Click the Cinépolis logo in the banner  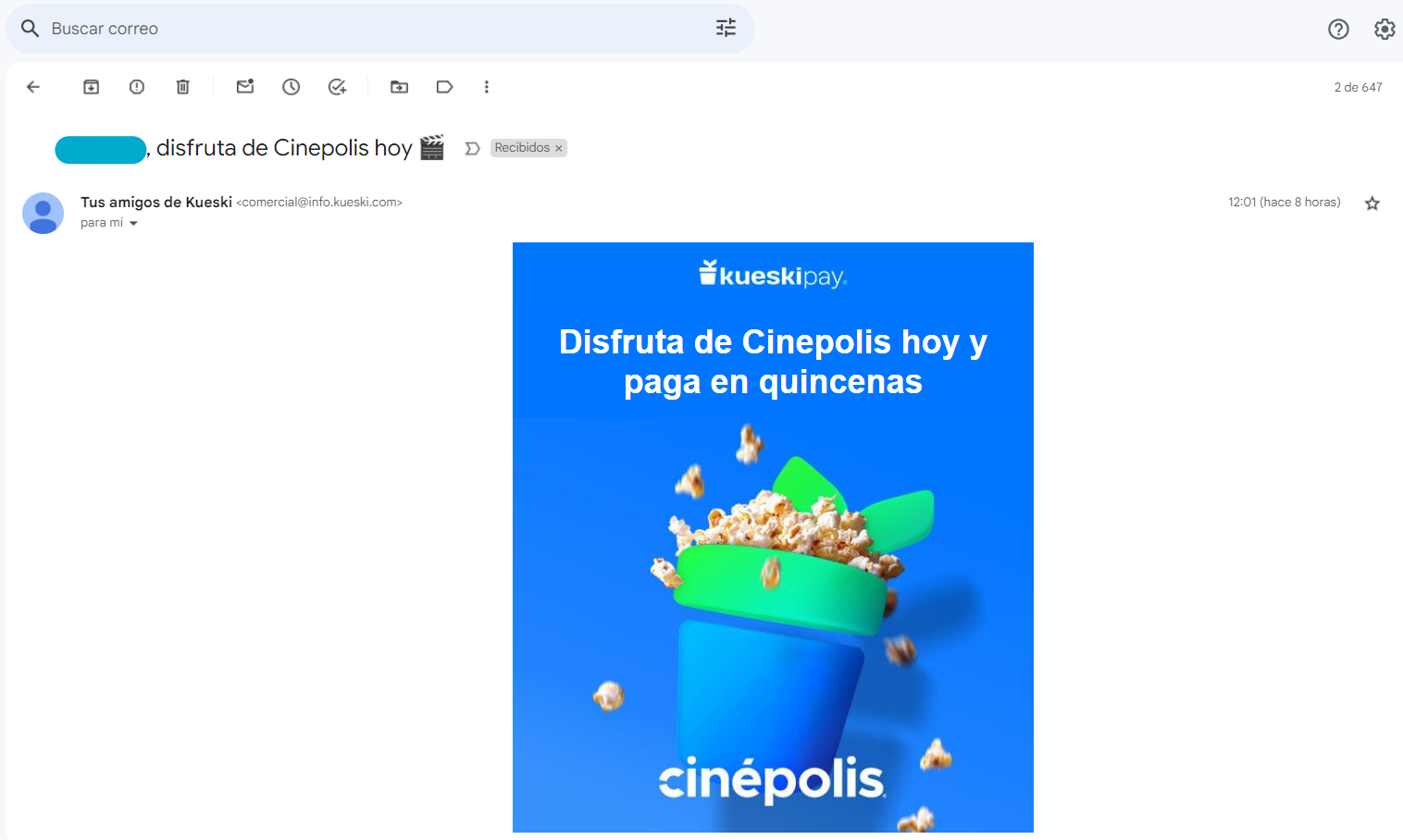coord(772,780)
